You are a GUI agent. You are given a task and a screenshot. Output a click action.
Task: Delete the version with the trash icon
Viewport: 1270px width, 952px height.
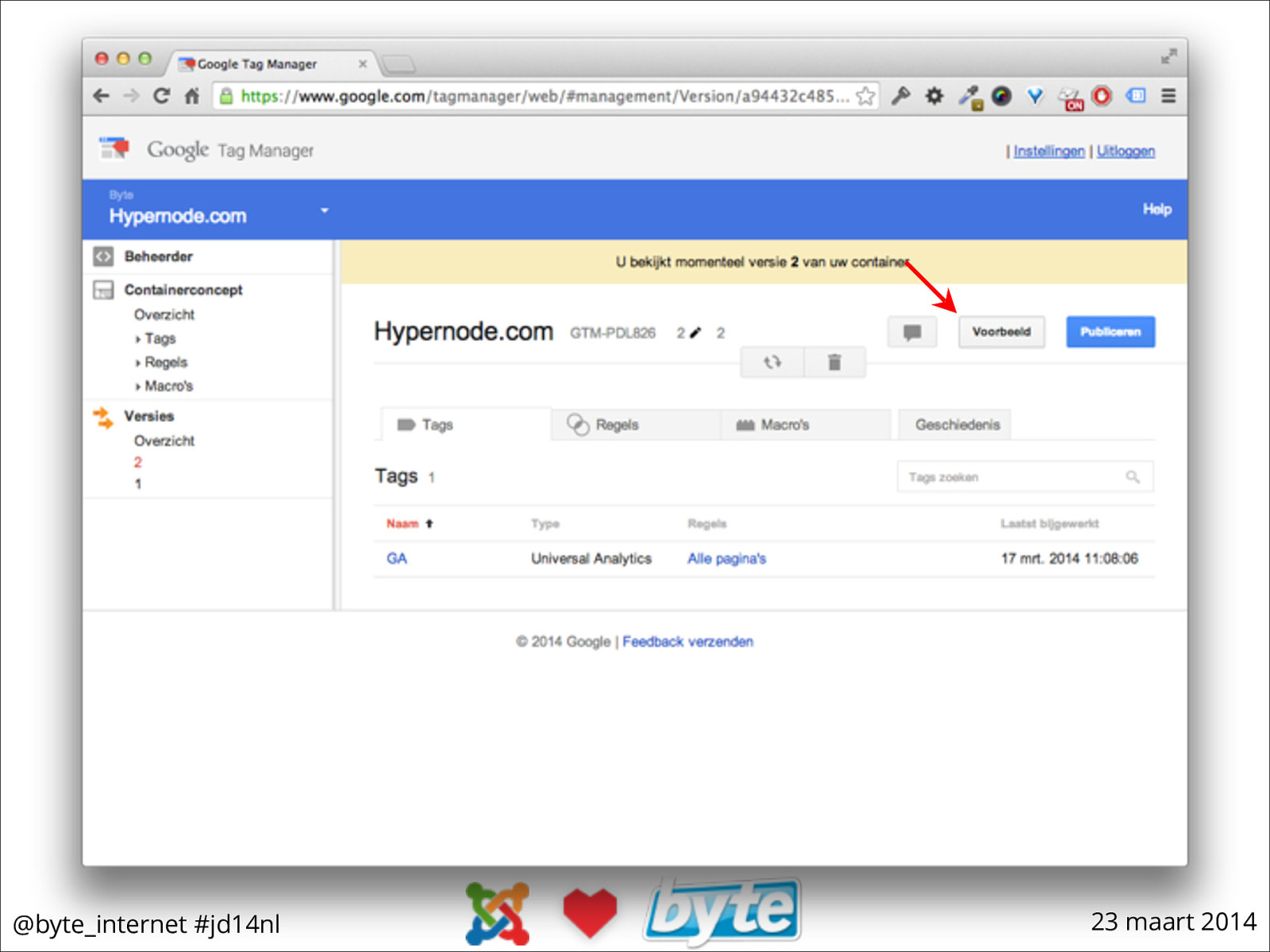tap(834, 363)
